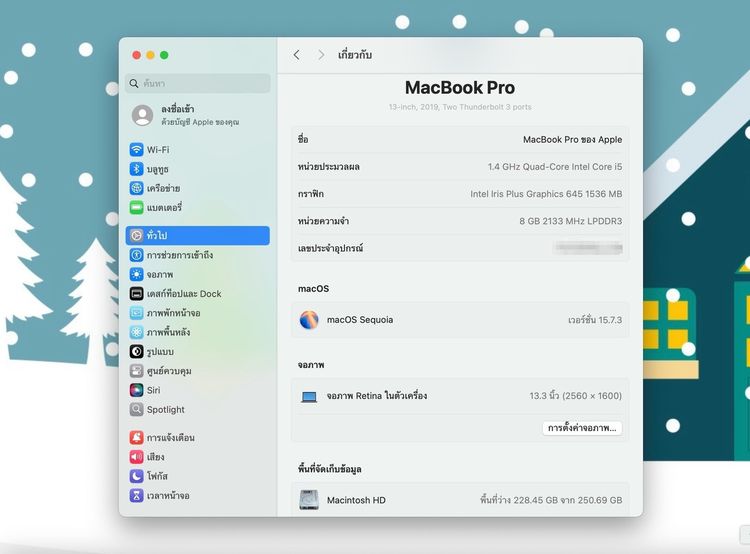Click the "จอภาพ Retina ในตัวเครื่อง" label
The image size is (750, 554).
(x=376, y=396)
